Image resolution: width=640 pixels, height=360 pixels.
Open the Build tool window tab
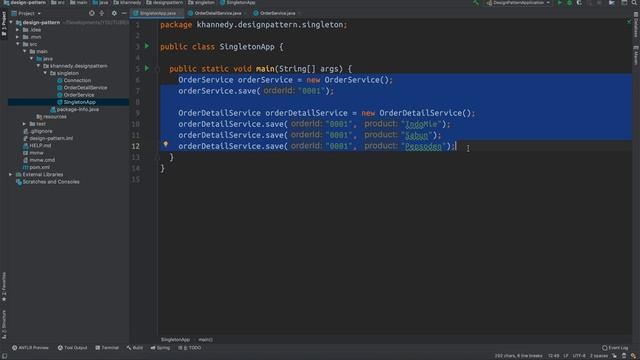(135, 348)
